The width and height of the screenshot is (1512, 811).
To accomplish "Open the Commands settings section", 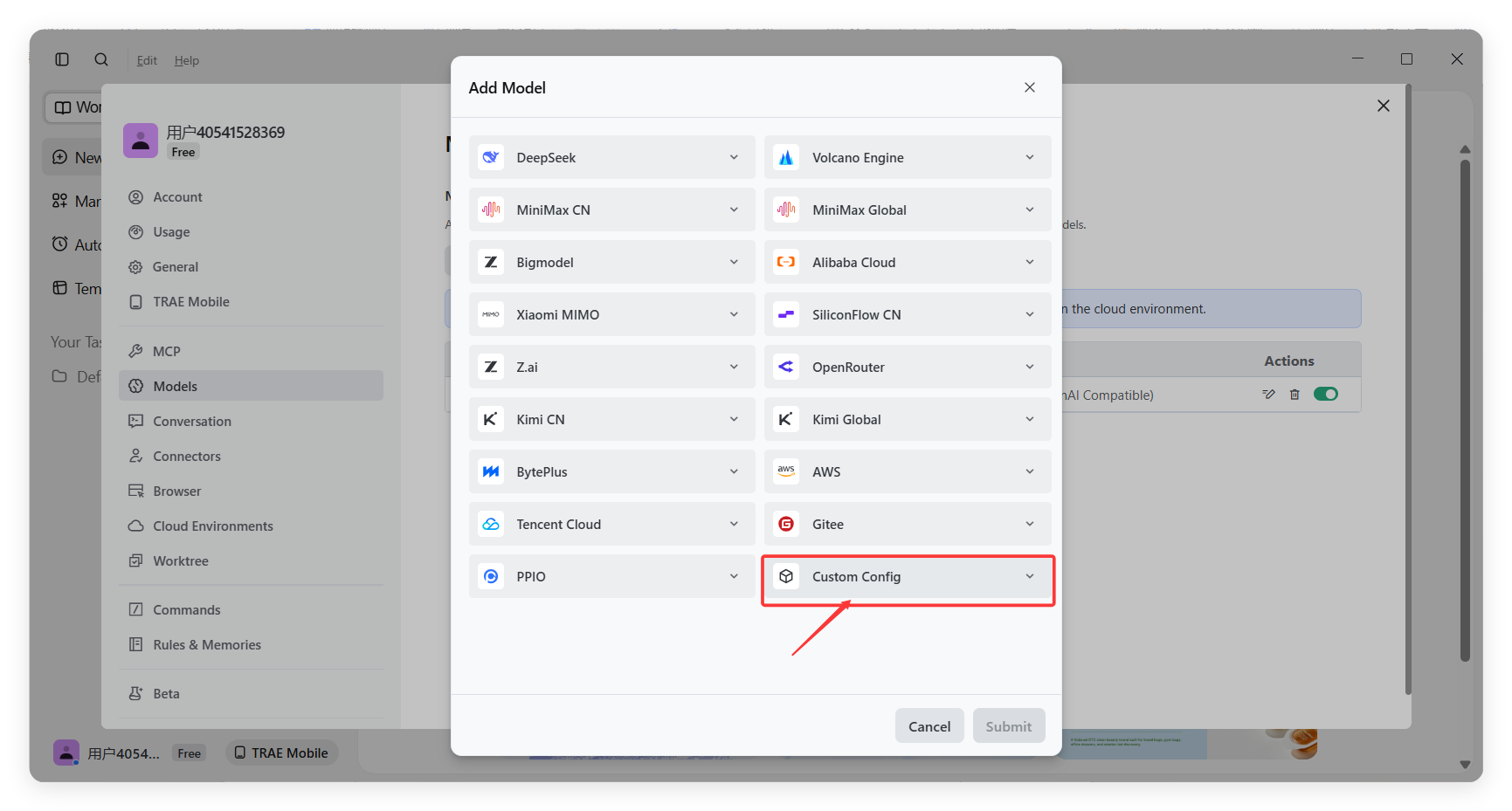I will click(252, 609).
